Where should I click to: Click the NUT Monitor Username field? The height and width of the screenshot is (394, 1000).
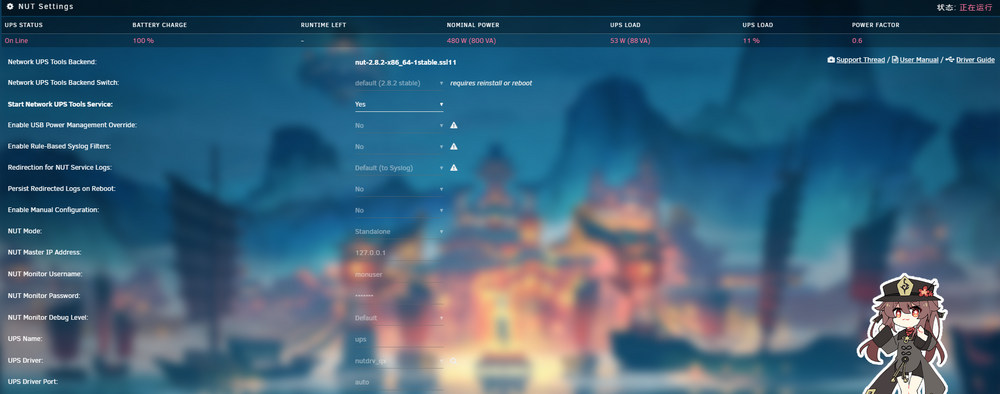click(x=399, y=274)
